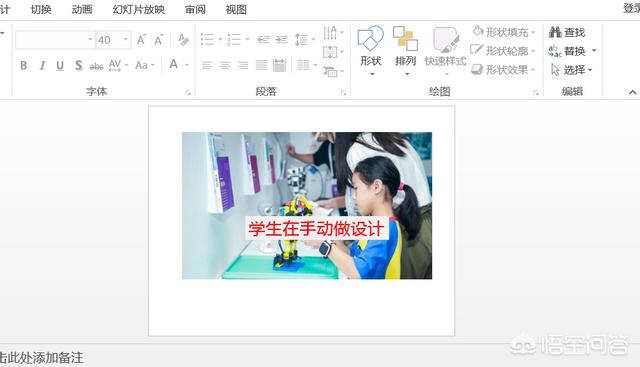Image resolution: width=640 pixels, height=367 pixels.
Task: Justify text alignment
Action: pyautogui.click(x=261, y=65)
